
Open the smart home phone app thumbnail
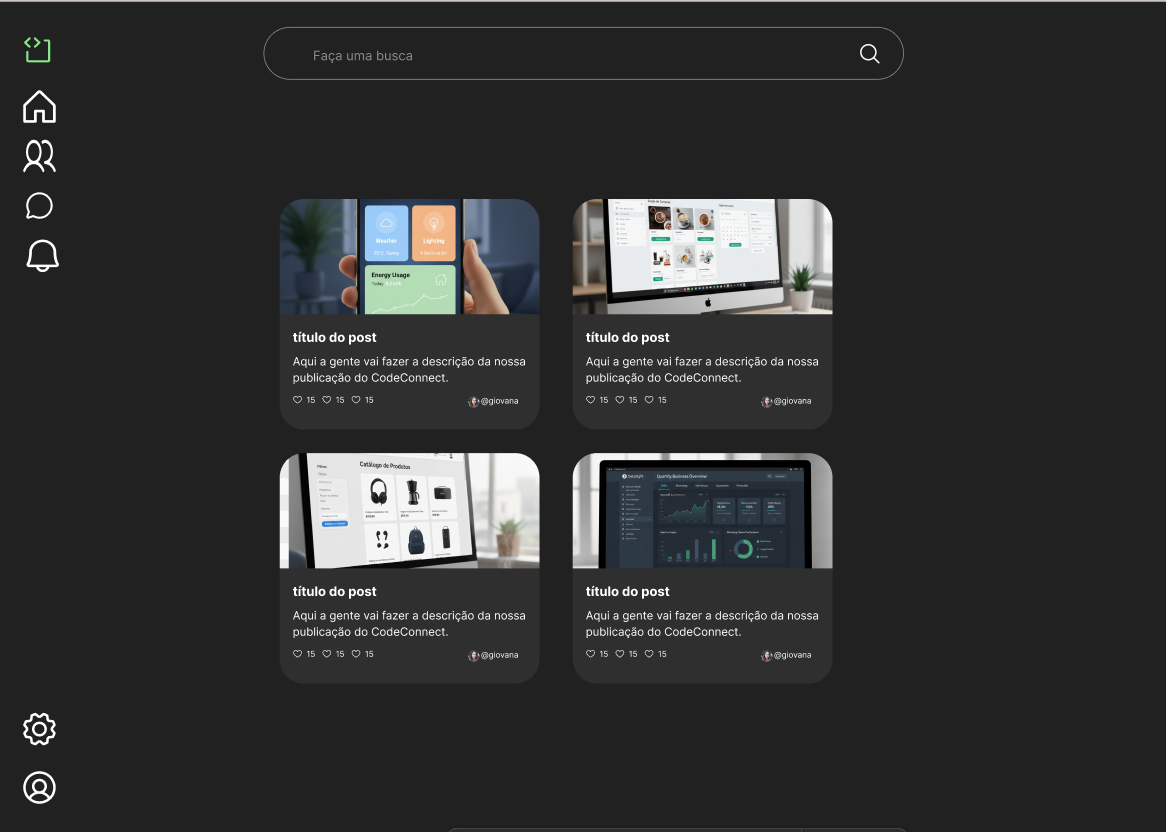pos(410,257)
